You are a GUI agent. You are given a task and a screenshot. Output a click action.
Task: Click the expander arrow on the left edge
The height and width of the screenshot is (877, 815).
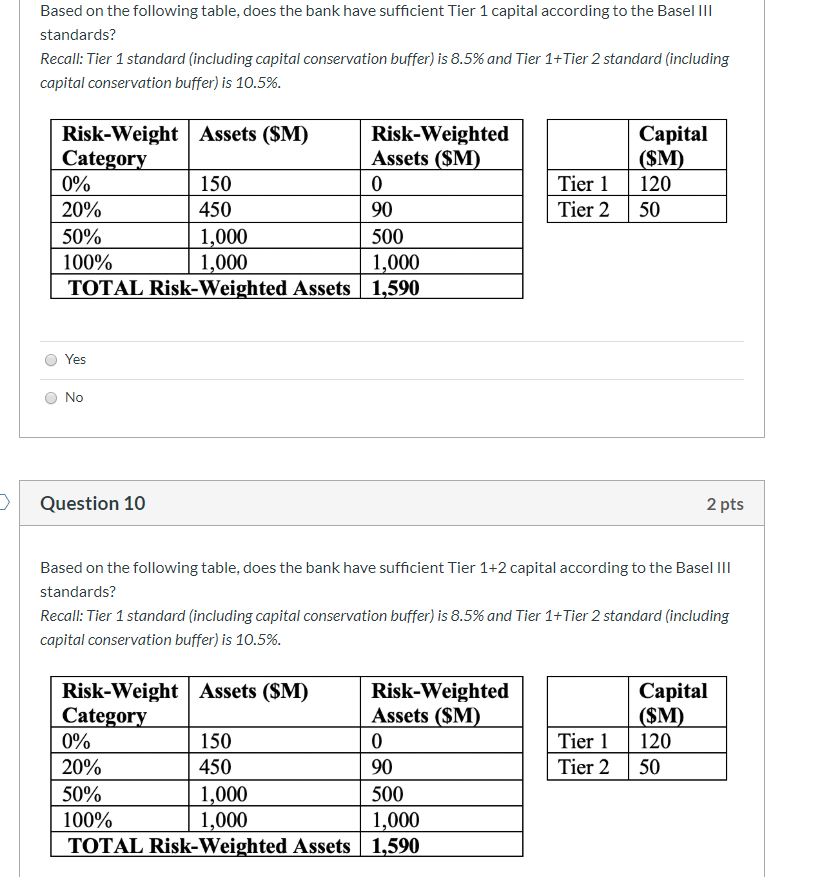(4, 502)
